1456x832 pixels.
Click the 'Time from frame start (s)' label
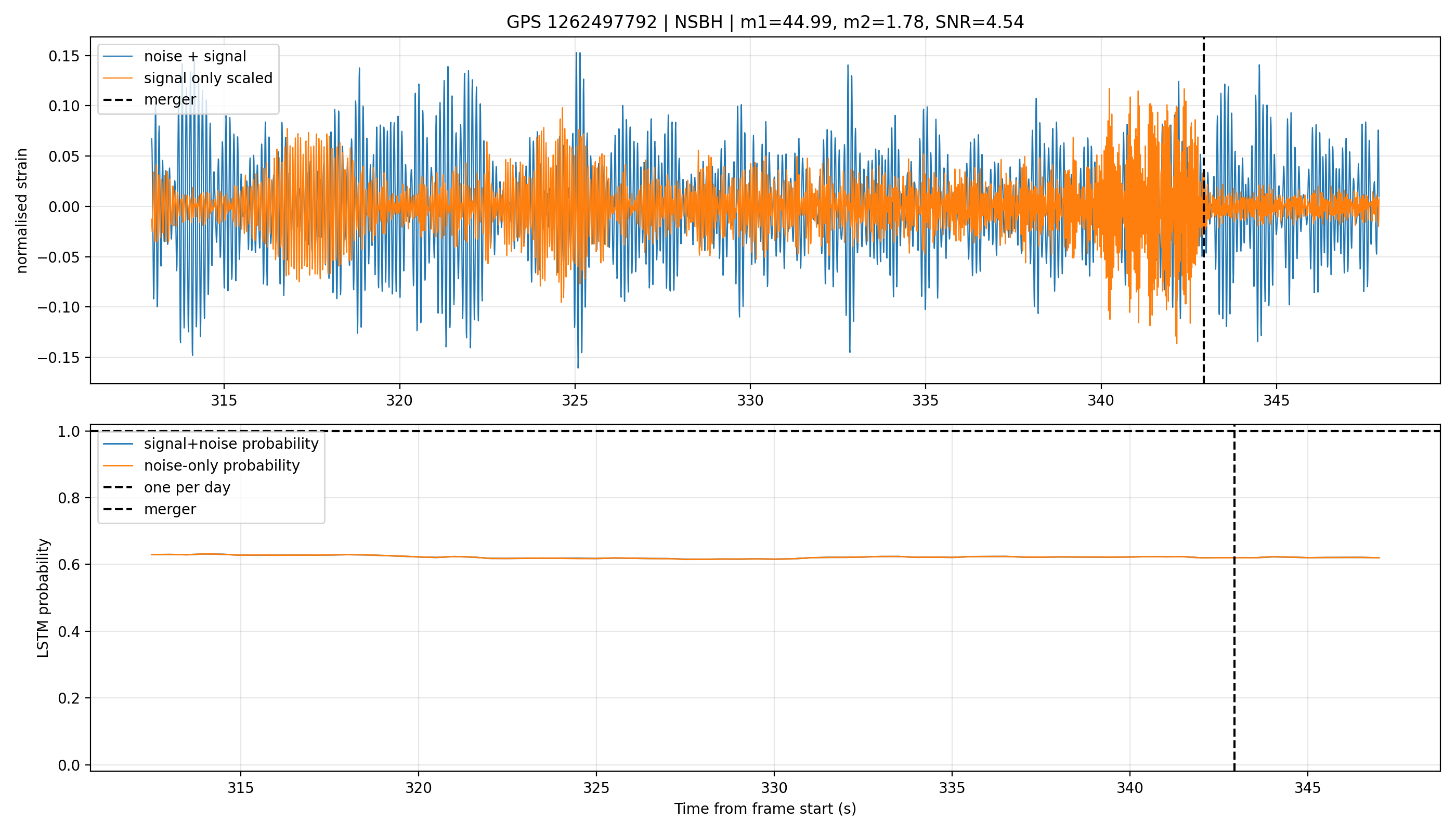point(765,809)
